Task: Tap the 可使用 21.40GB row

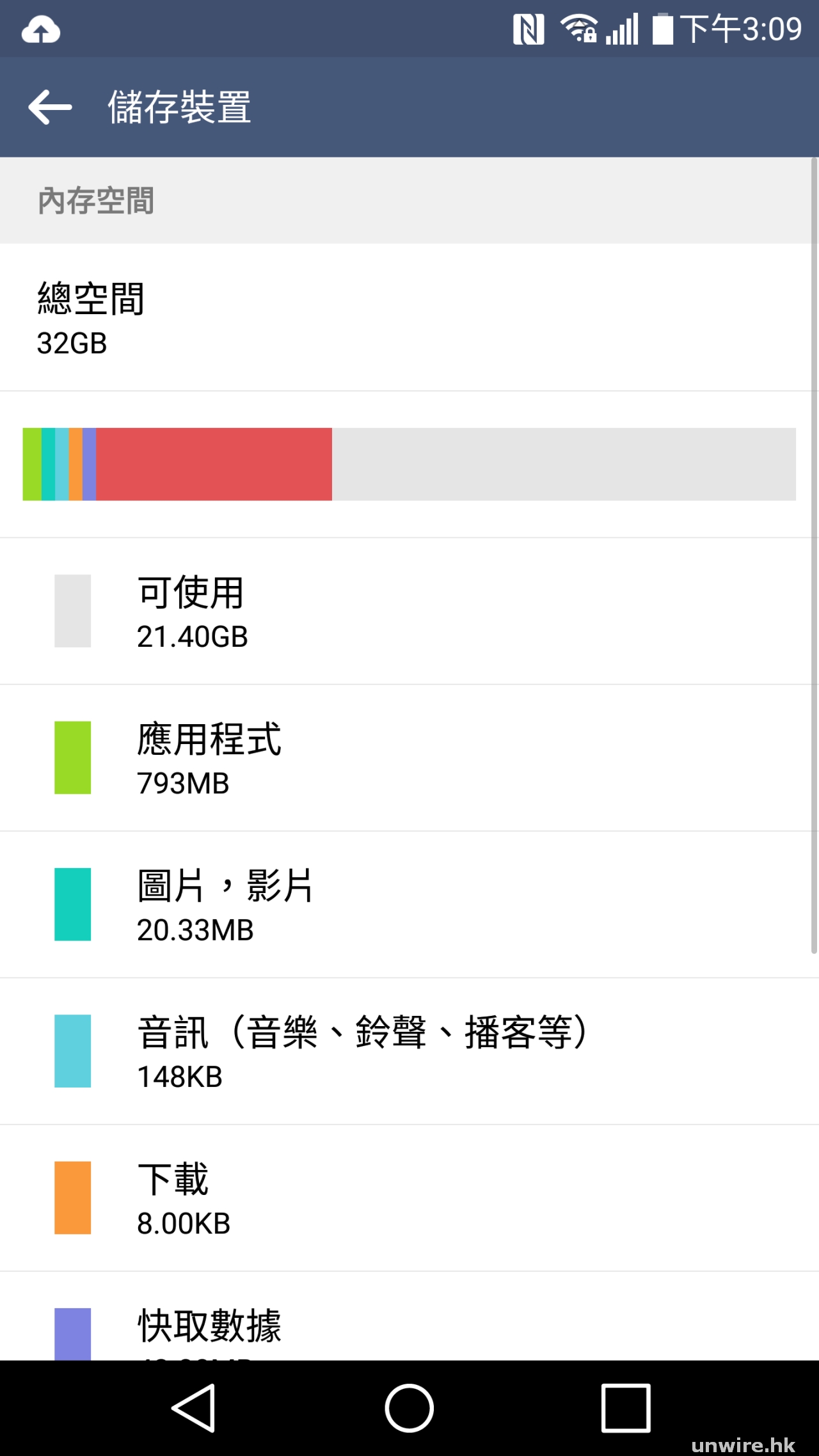Action: 409,612
